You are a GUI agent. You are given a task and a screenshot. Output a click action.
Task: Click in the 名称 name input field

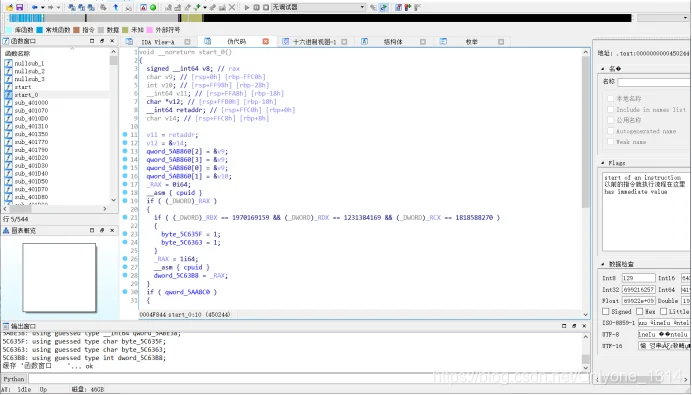pos(654,82)
